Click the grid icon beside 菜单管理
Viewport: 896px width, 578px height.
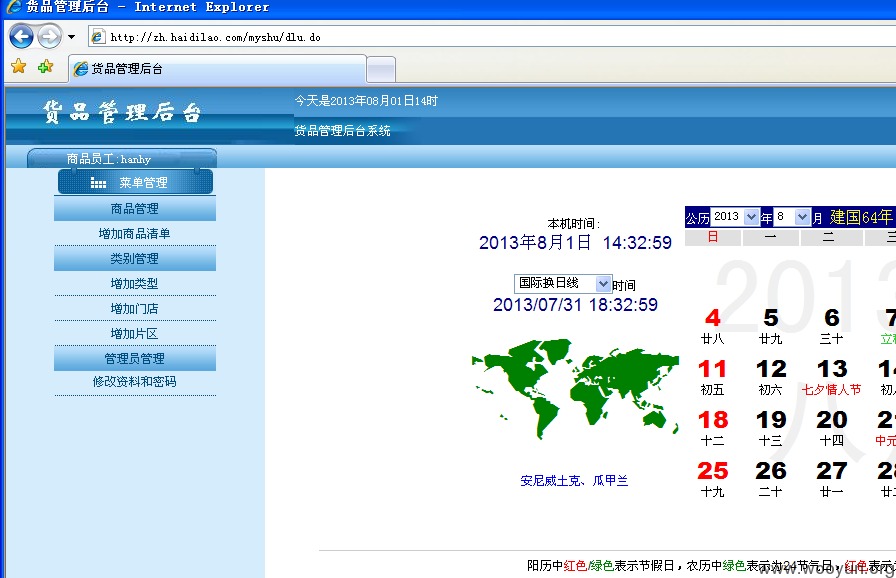coord(98,183)
